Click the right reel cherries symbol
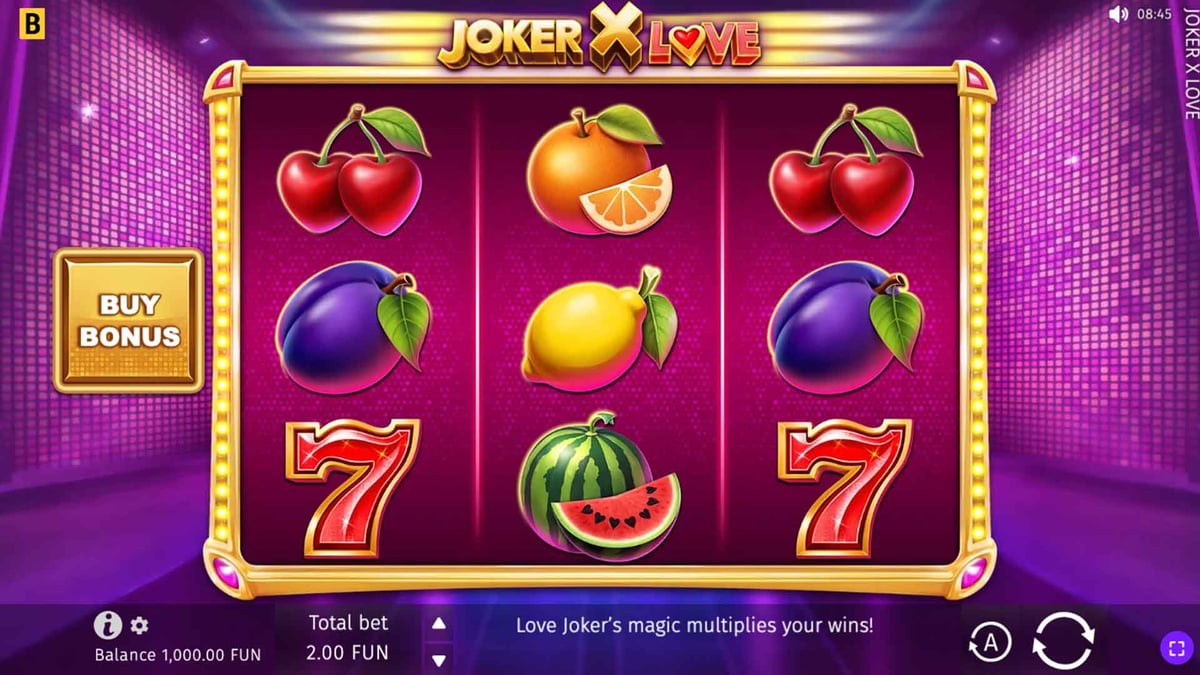This screenshot has width=1200, height=675. point(845,170)
